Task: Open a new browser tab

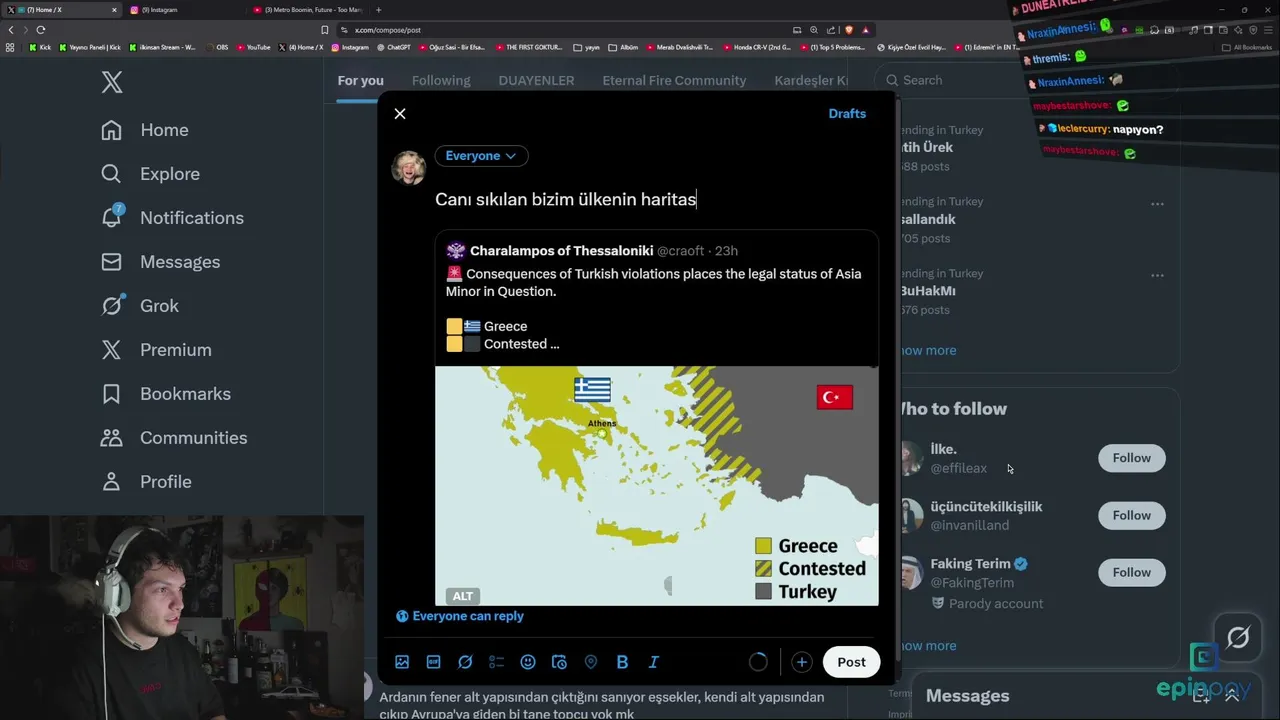Action: [x=378, y=10]
